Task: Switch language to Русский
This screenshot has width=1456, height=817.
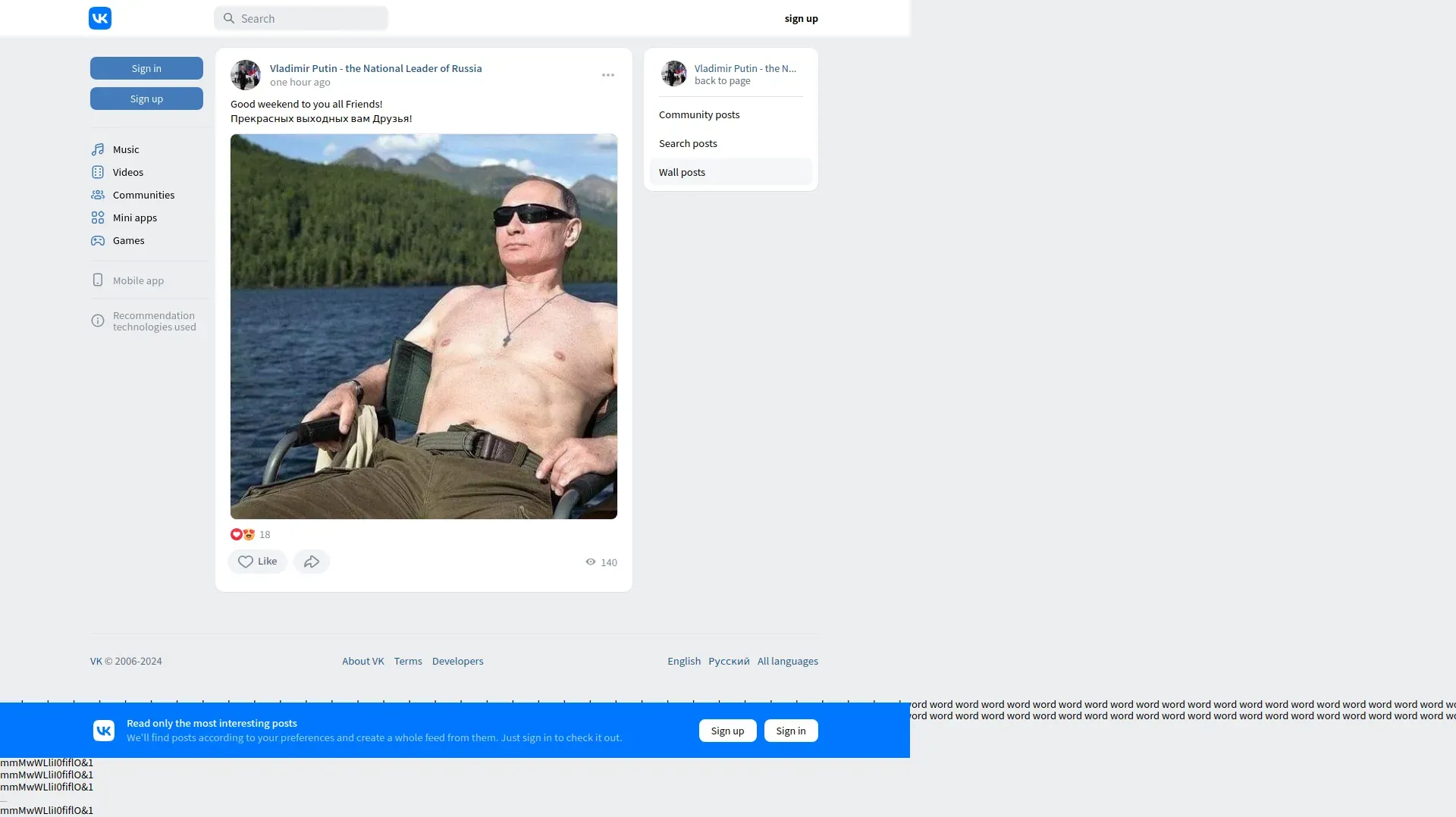Action: pos(729,661)
